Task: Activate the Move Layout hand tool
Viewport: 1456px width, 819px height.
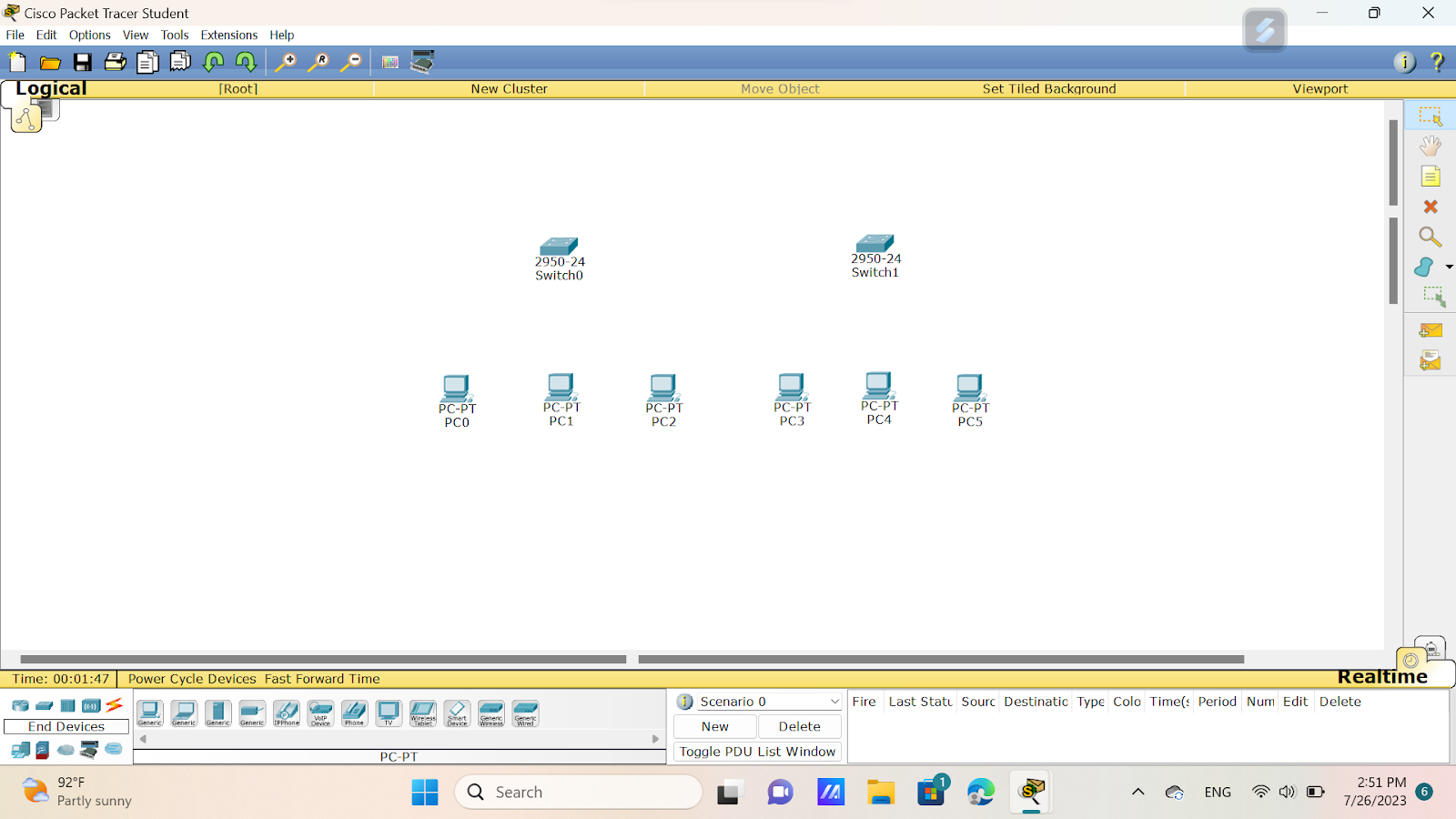Action: (1430, 146)
